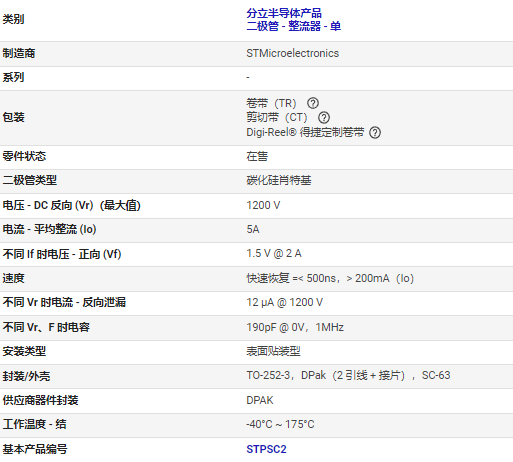Click the 5A average rectified current value
This screenshot has width=513, height=462.
(253, 229)
